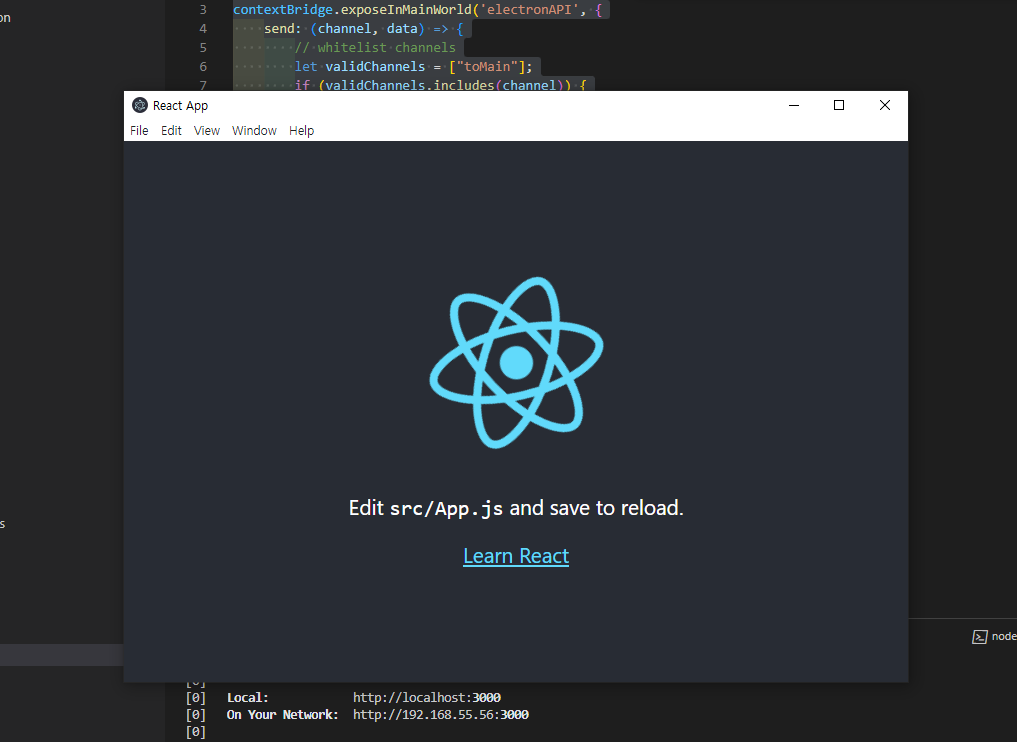Viewport: 1017px width, 742px height.
Task: Close the React App window
Action: [x=885, y=105]
